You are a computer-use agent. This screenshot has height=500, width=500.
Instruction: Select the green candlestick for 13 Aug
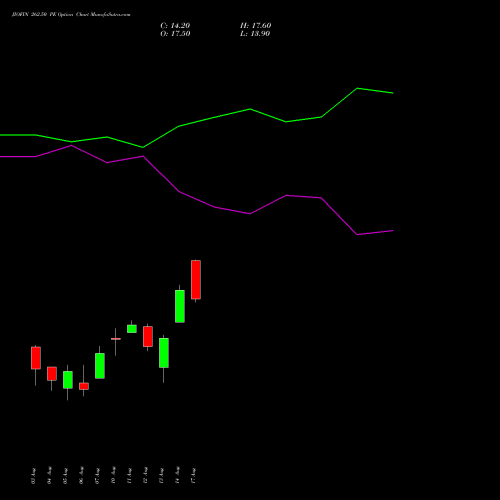pos(164,353)
